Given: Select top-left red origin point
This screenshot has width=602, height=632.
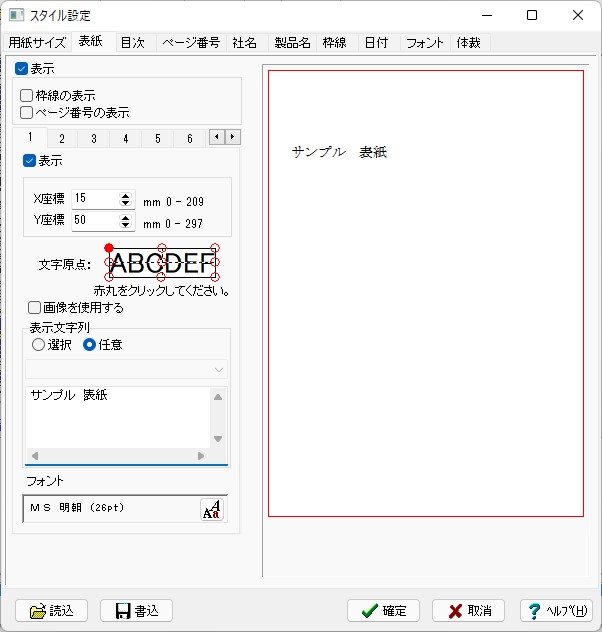Looking at the screenshot, I should pos(109,248).
